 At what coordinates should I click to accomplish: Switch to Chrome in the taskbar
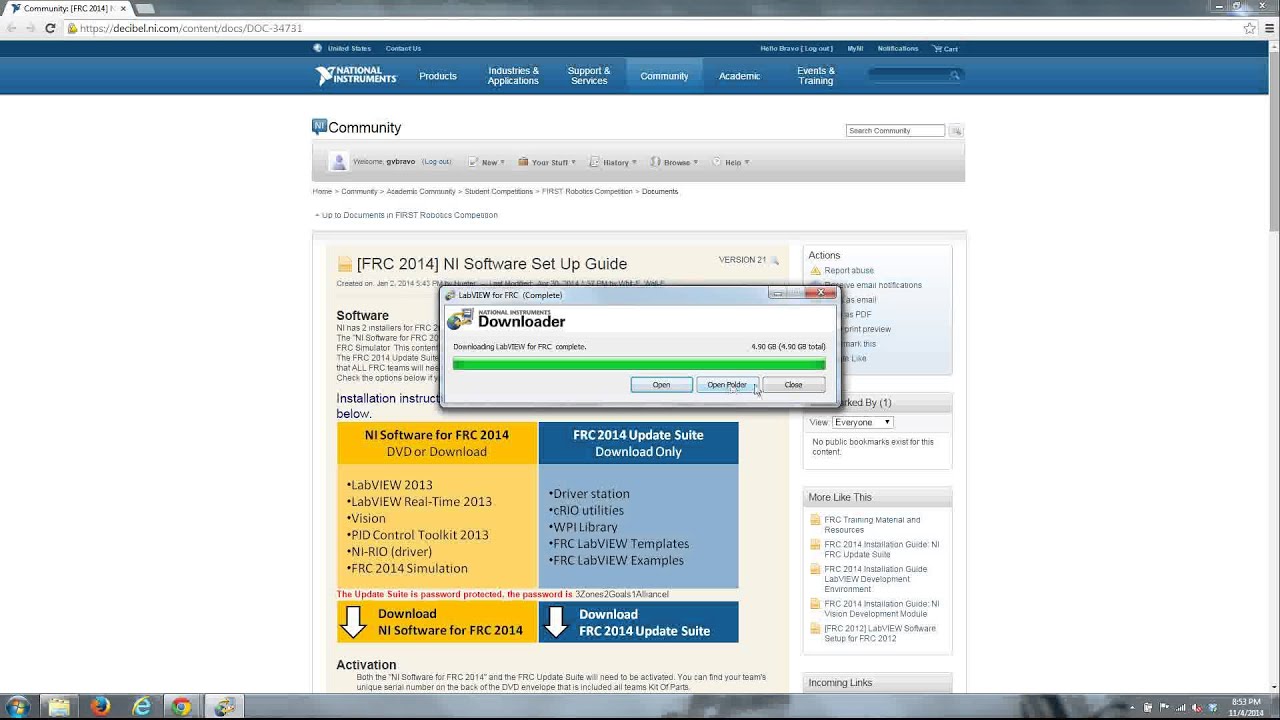click(x=181, y=706)
